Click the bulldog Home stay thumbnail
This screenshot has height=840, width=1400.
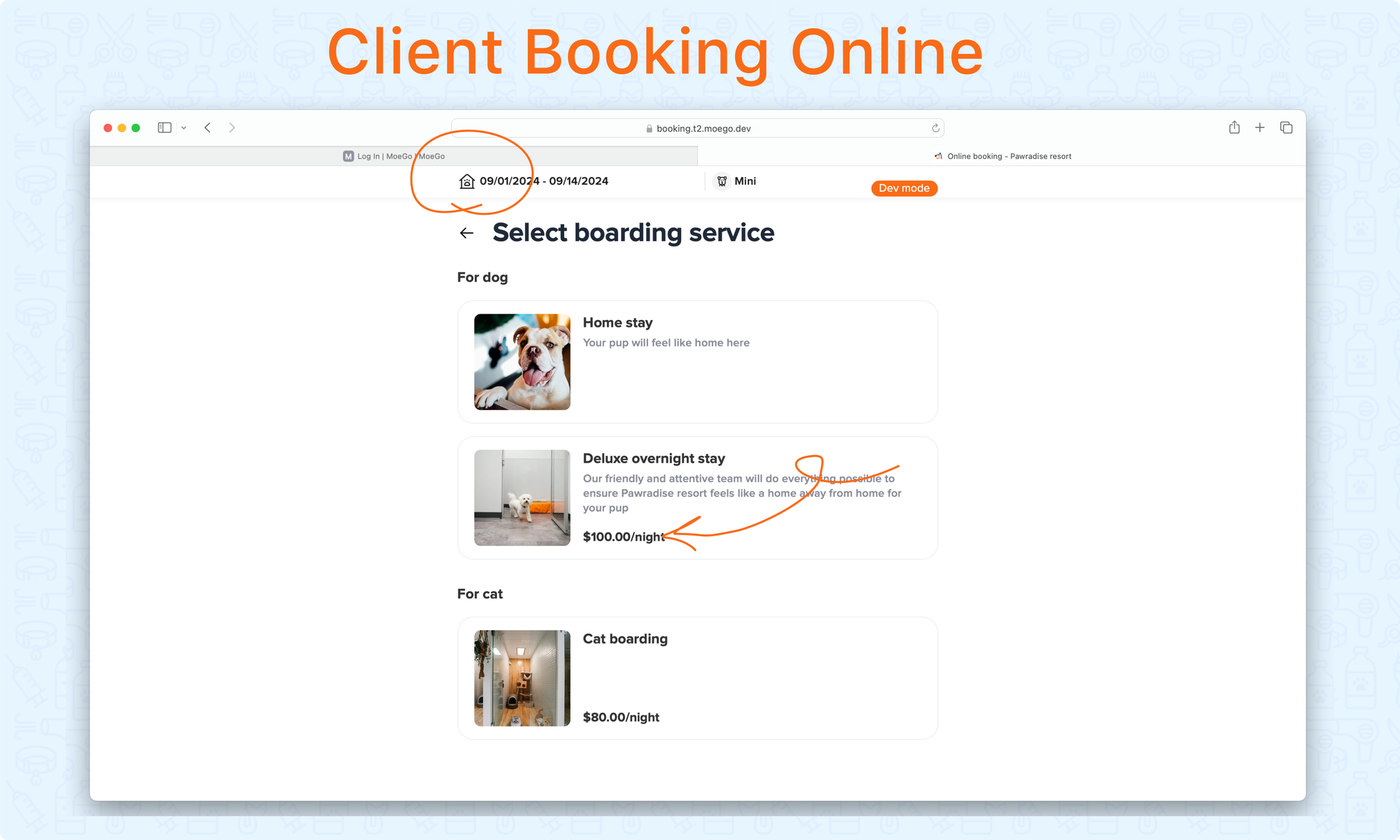522,362
